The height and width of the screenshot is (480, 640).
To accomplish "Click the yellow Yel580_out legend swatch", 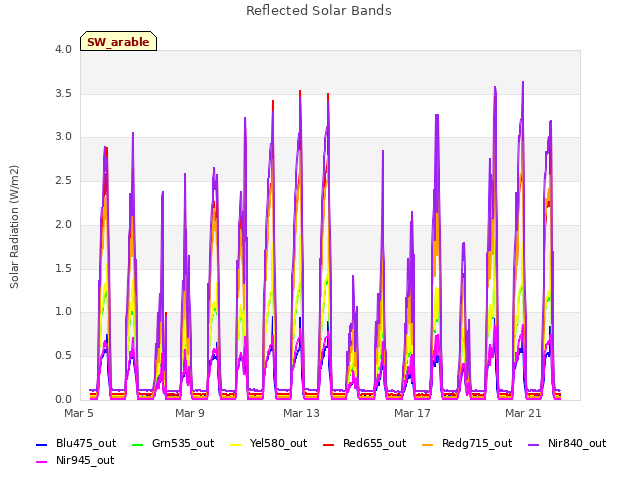I will click(x=236, y=444).
